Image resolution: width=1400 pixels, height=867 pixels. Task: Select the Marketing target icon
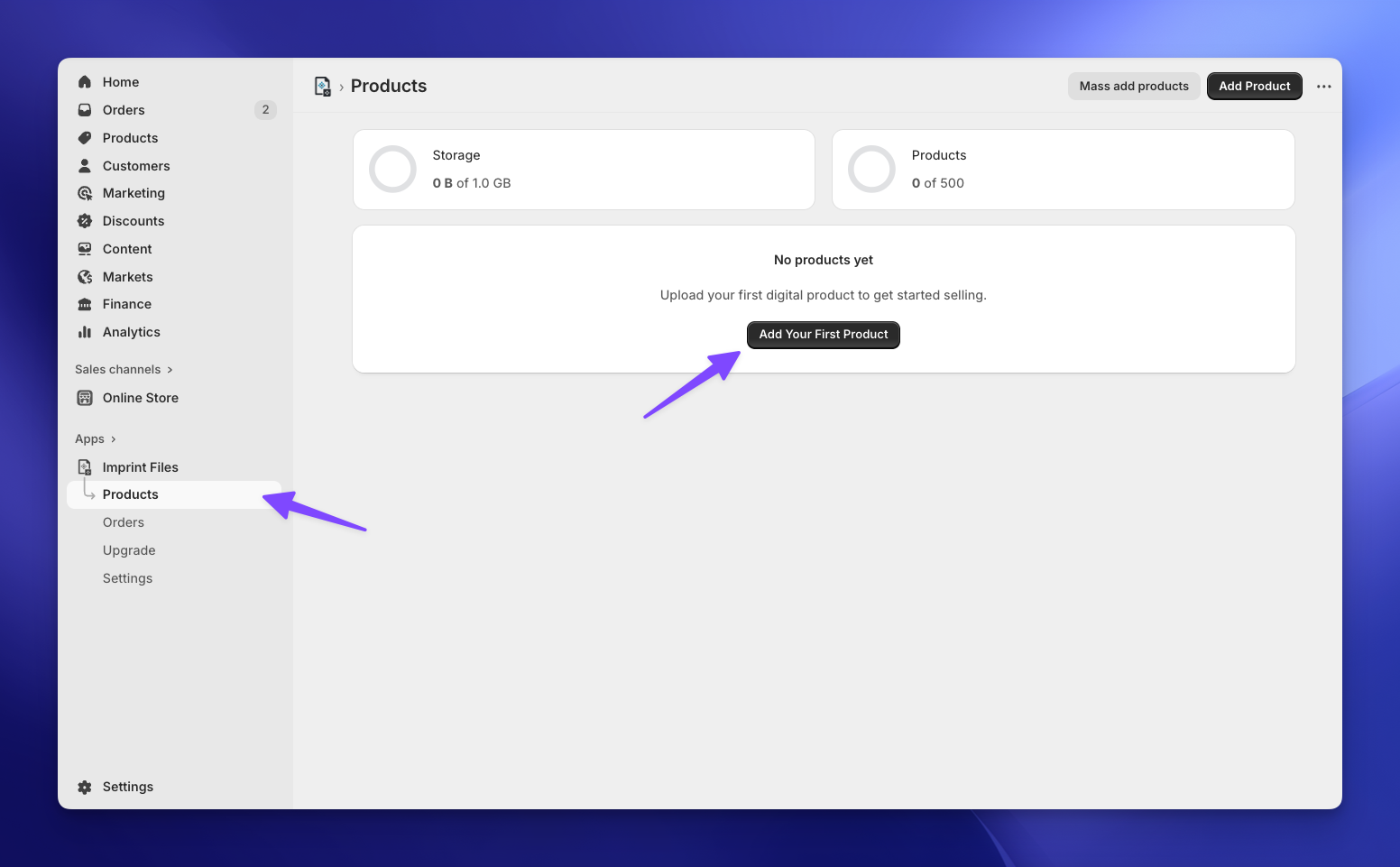tap(84, 192)
